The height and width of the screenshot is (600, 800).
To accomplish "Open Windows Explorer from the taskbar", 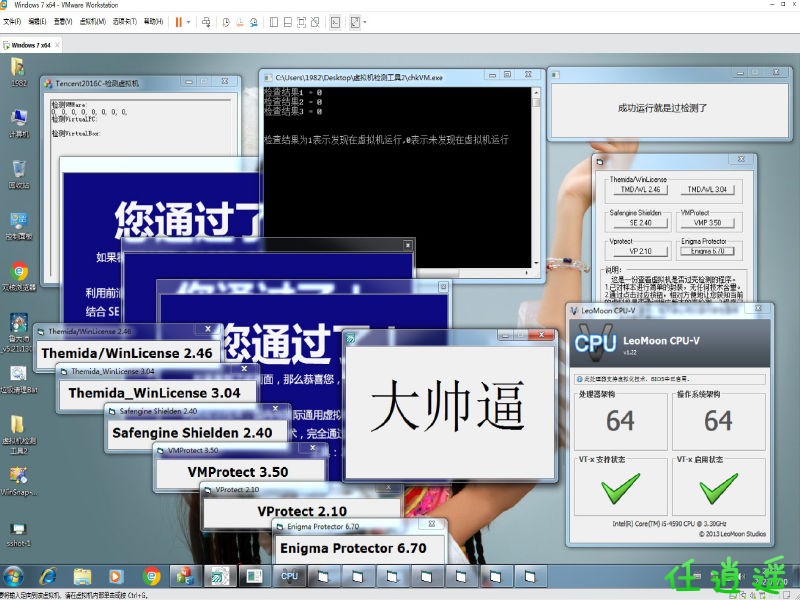I will pyautogui.click(x=82, y=577).
